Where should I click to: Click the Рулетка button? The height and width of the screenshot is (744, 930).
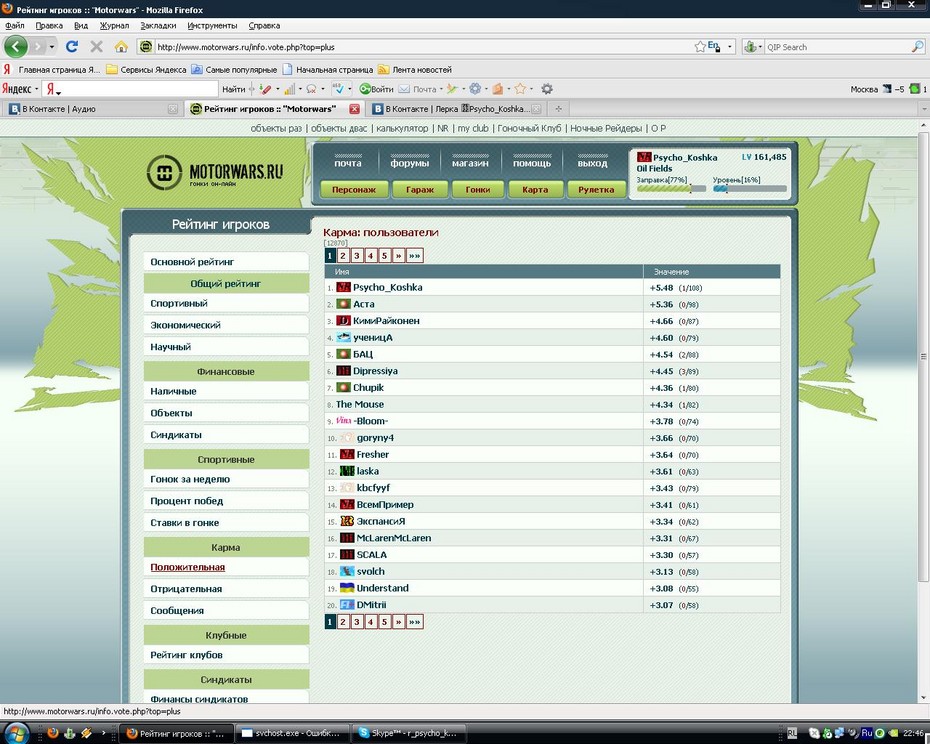click(x=595, y=190)
